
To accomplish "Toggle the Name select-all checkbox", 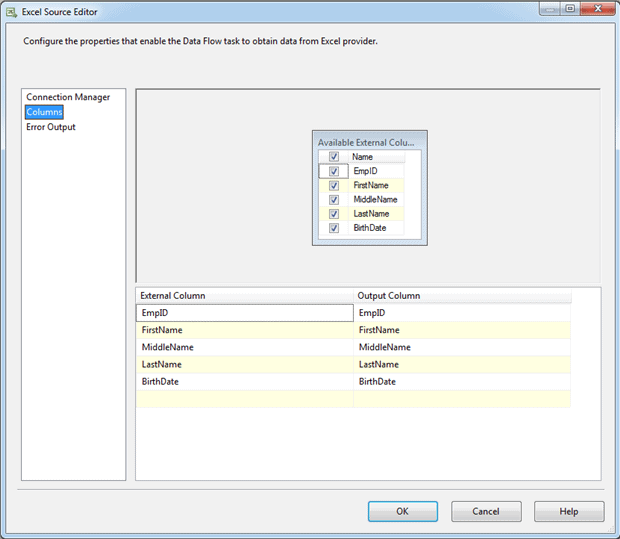I will tap(334, 157).
